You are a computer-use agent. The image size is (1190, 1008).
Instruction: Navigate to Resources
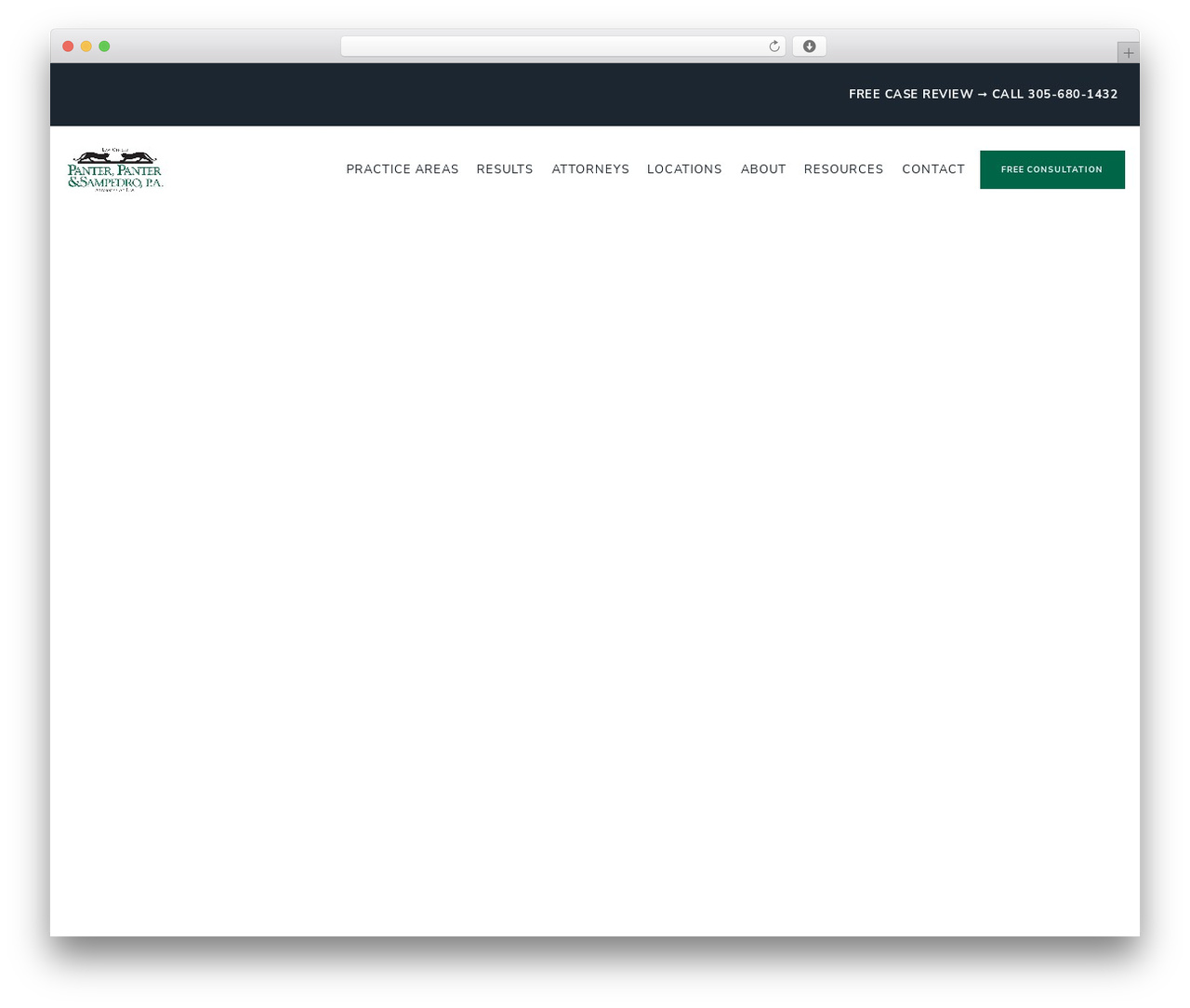[x=843, y=169]
